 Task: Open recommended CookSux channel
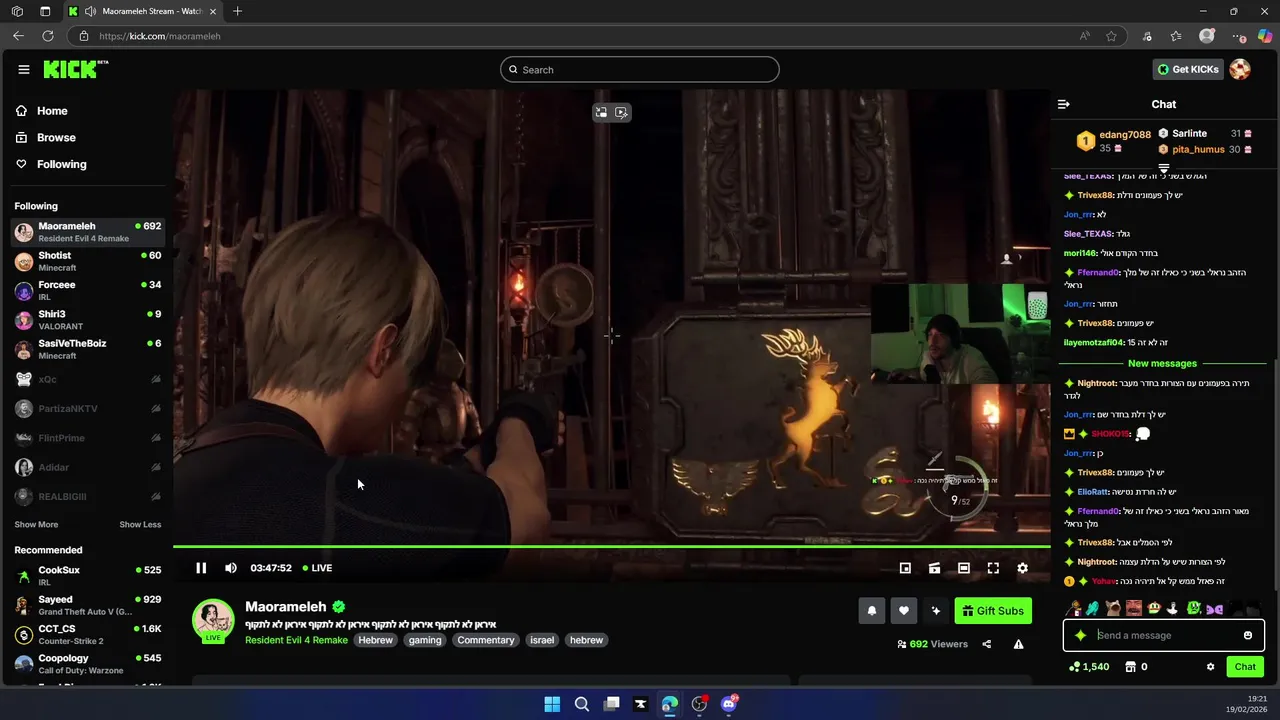pos(88,576)
